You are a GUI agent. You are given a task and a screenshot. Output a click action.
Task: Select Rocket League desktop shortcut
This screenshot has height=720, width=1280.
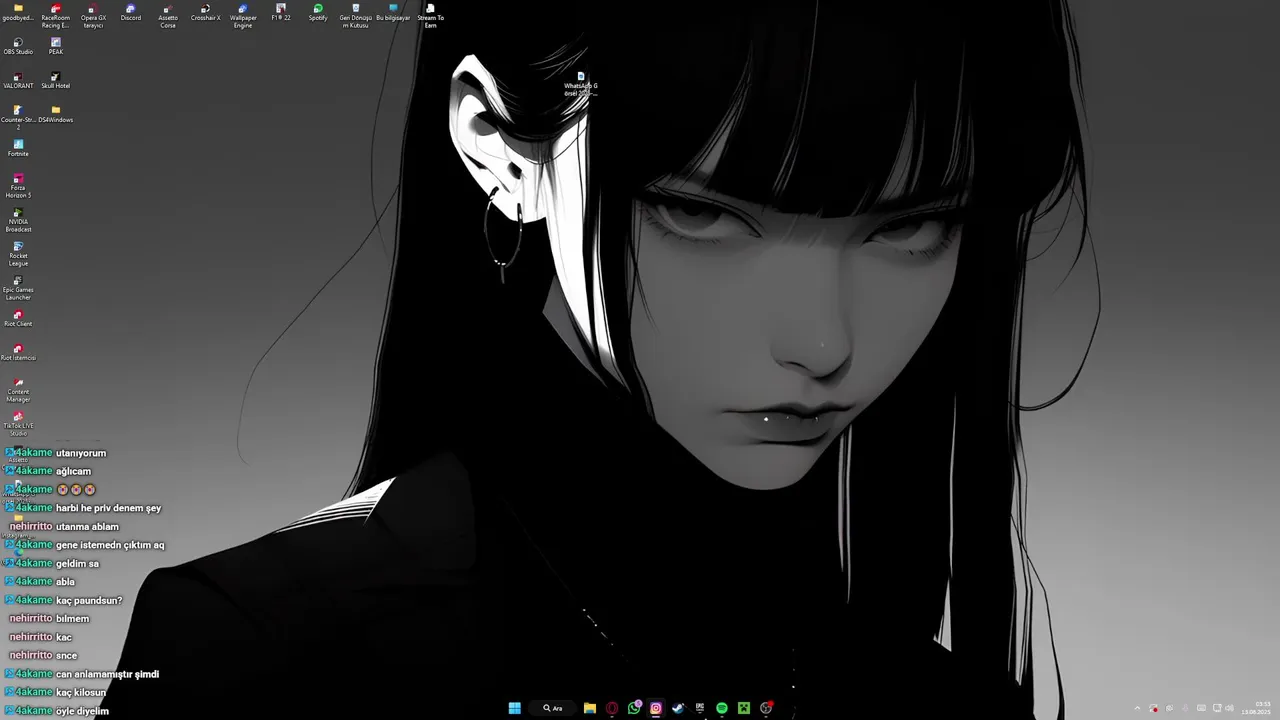click(18, 254)
